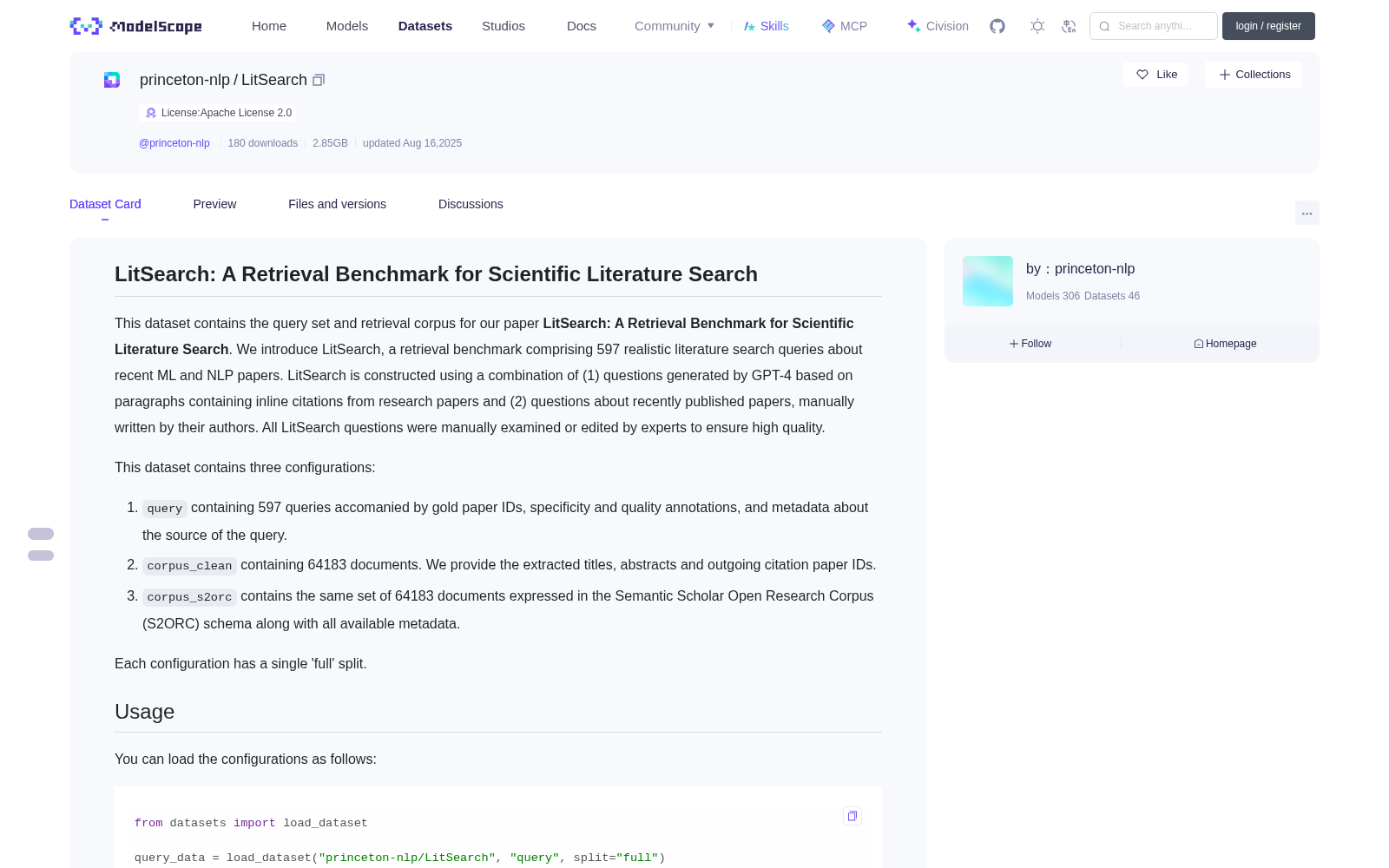
Task: Click the Apache License 2.0 tag
Action: (218, 113)
